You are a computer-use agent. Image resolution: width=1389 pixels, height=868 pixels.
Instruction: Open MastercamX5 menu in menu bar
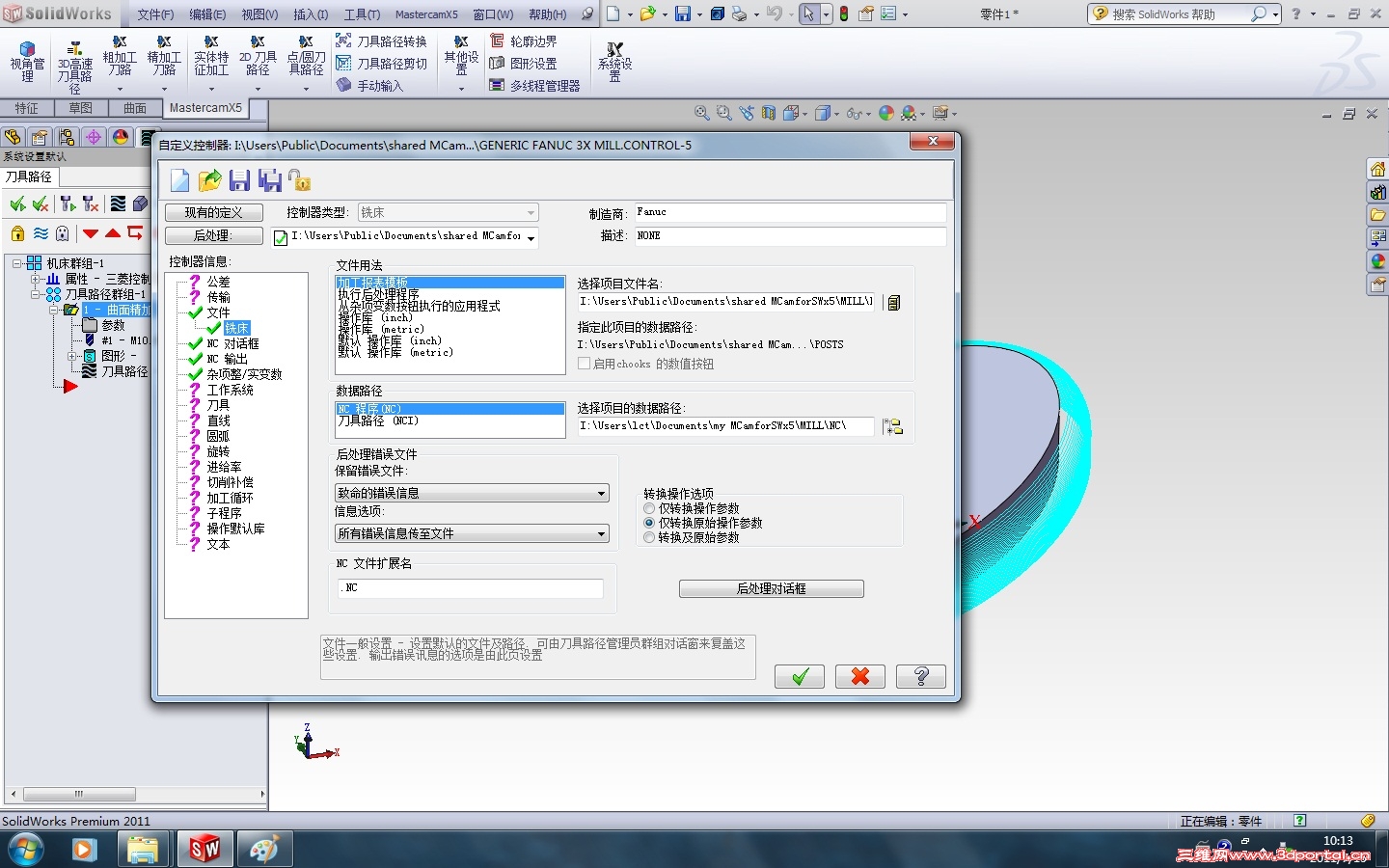(426, 14)
